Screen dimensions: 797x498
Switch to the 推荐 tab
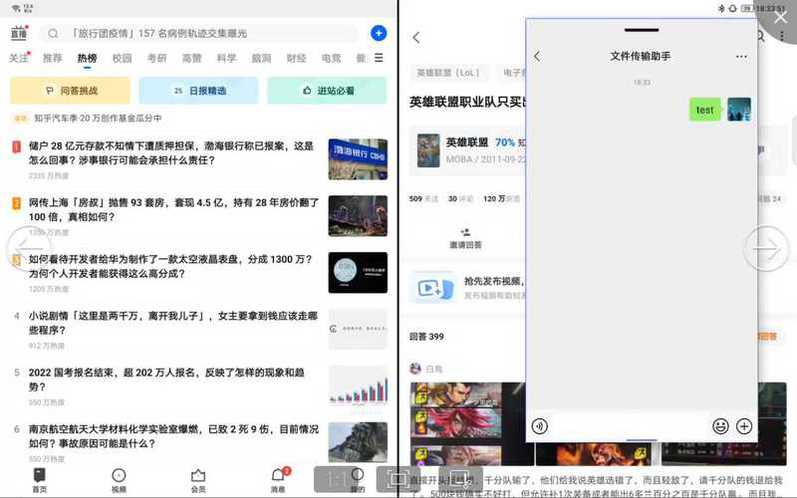[52, 58]
